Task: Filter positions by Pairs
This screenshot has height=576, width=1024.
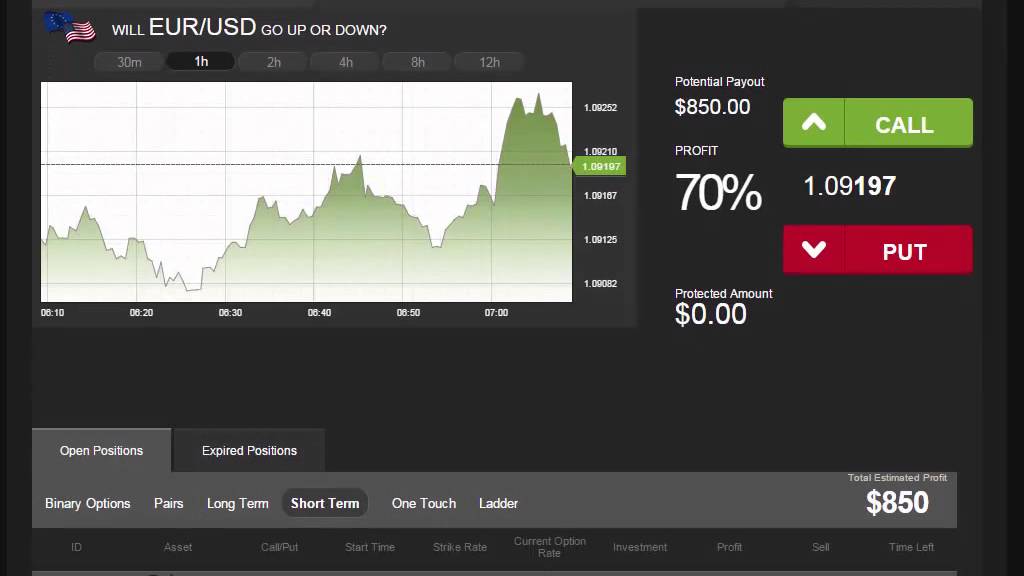Action: [x=169, y=503]
